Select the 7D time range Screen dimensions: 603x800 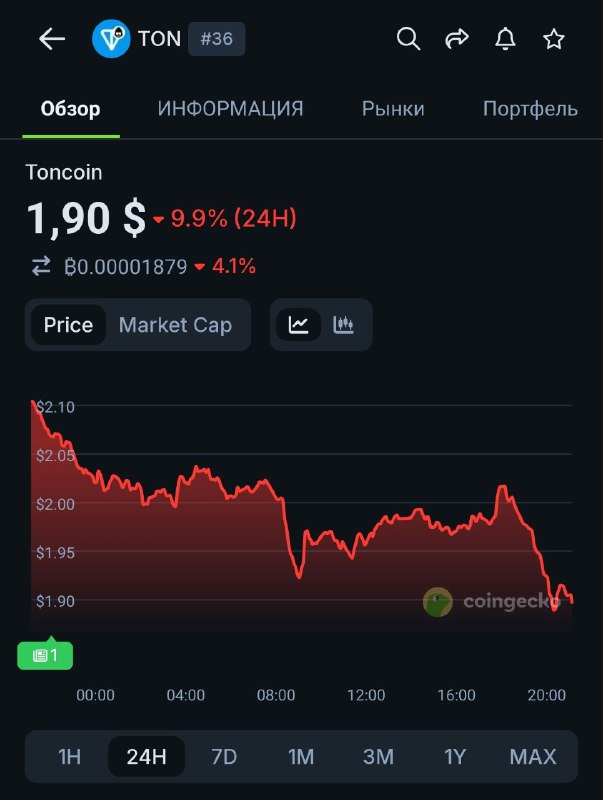pos(224,756)
